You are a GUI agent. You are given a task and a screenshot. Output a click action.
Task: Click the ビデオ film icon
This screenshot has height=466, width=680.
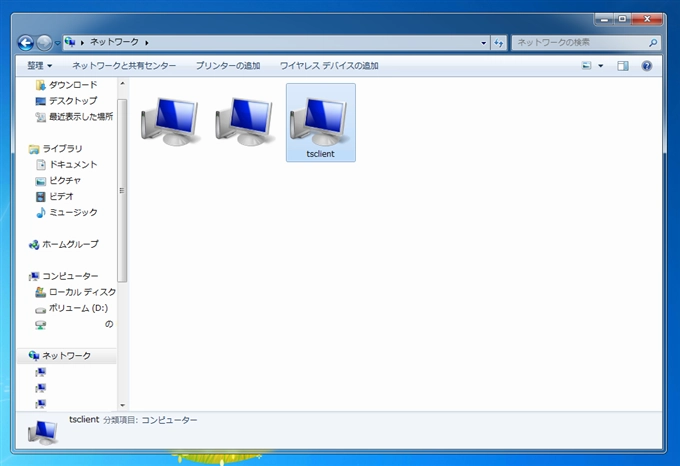pyautogui.click(x=40, y=197)
